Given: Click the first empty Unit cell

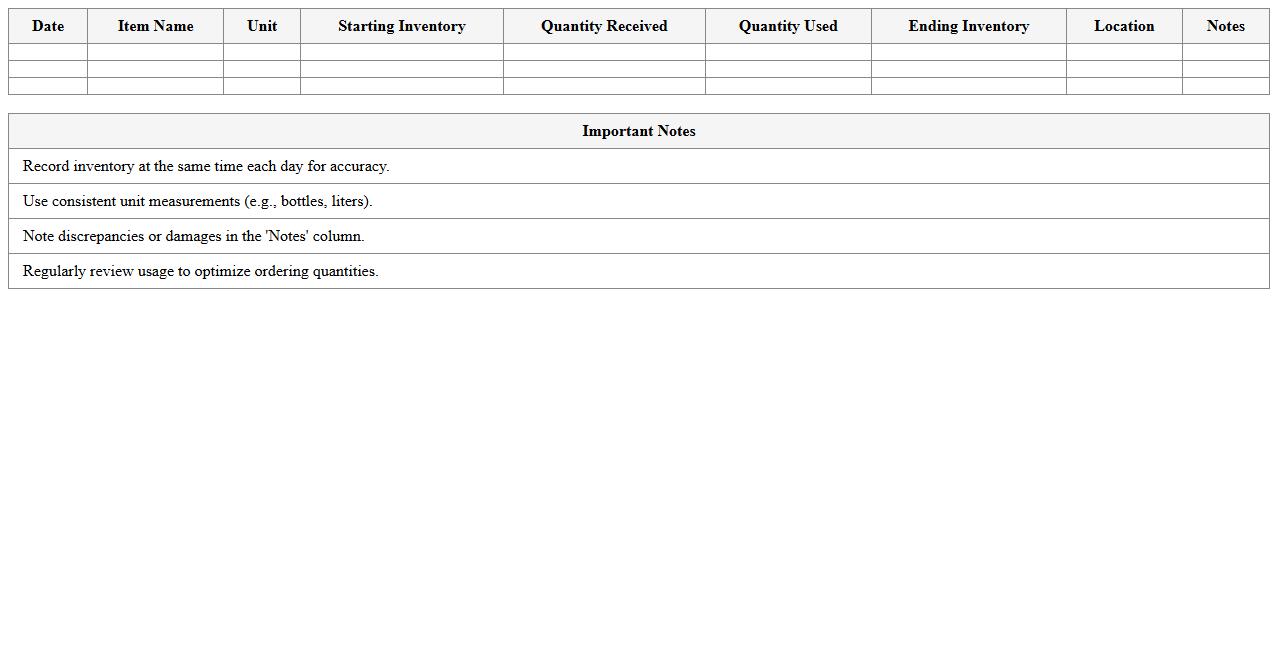Looking at the screenshot, I should tap(261, 51).
